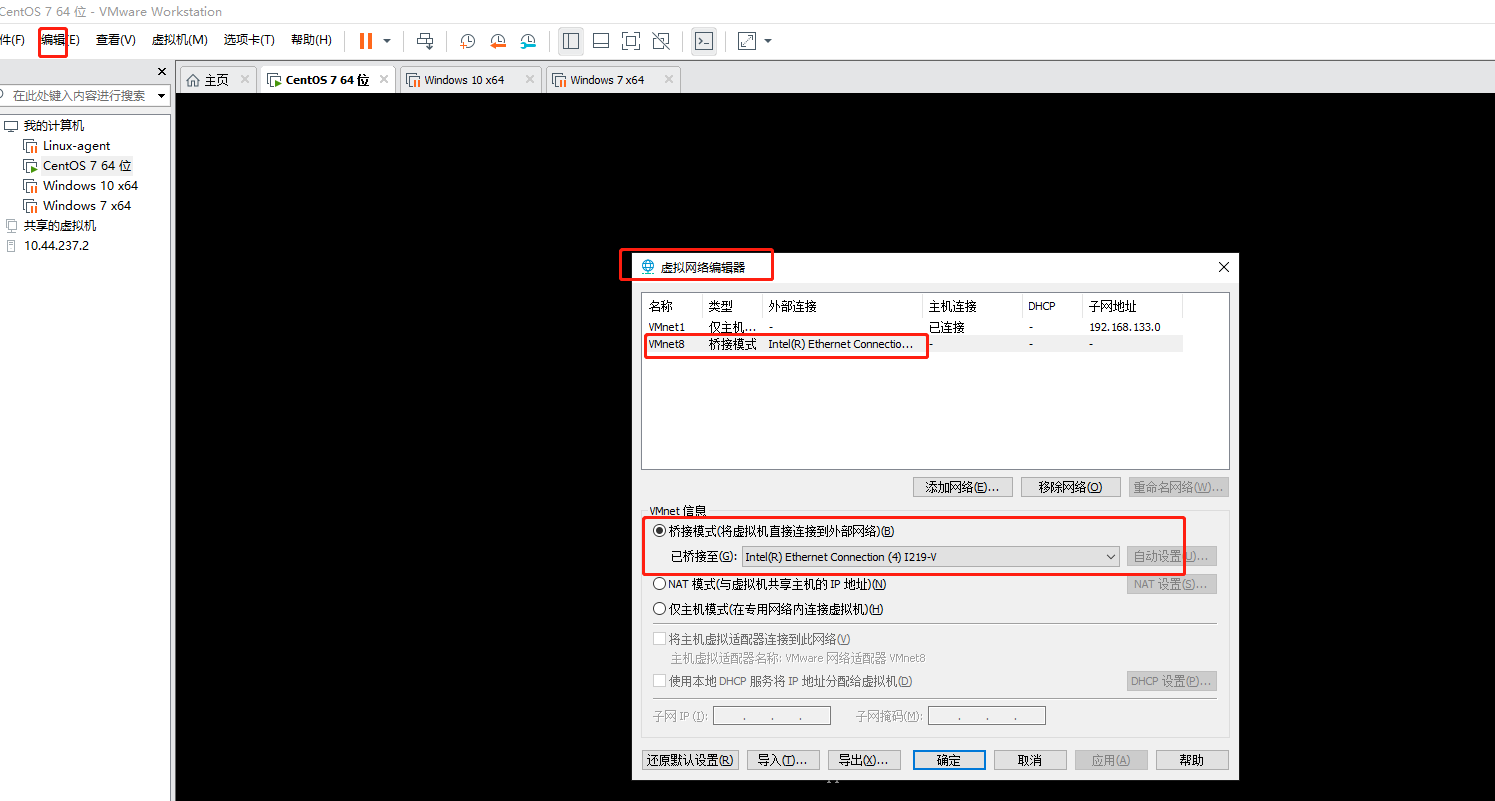Screen dimensions: 1495x801
Task: Open the dropdown arrow beside the pause icon
Action: 387,41
